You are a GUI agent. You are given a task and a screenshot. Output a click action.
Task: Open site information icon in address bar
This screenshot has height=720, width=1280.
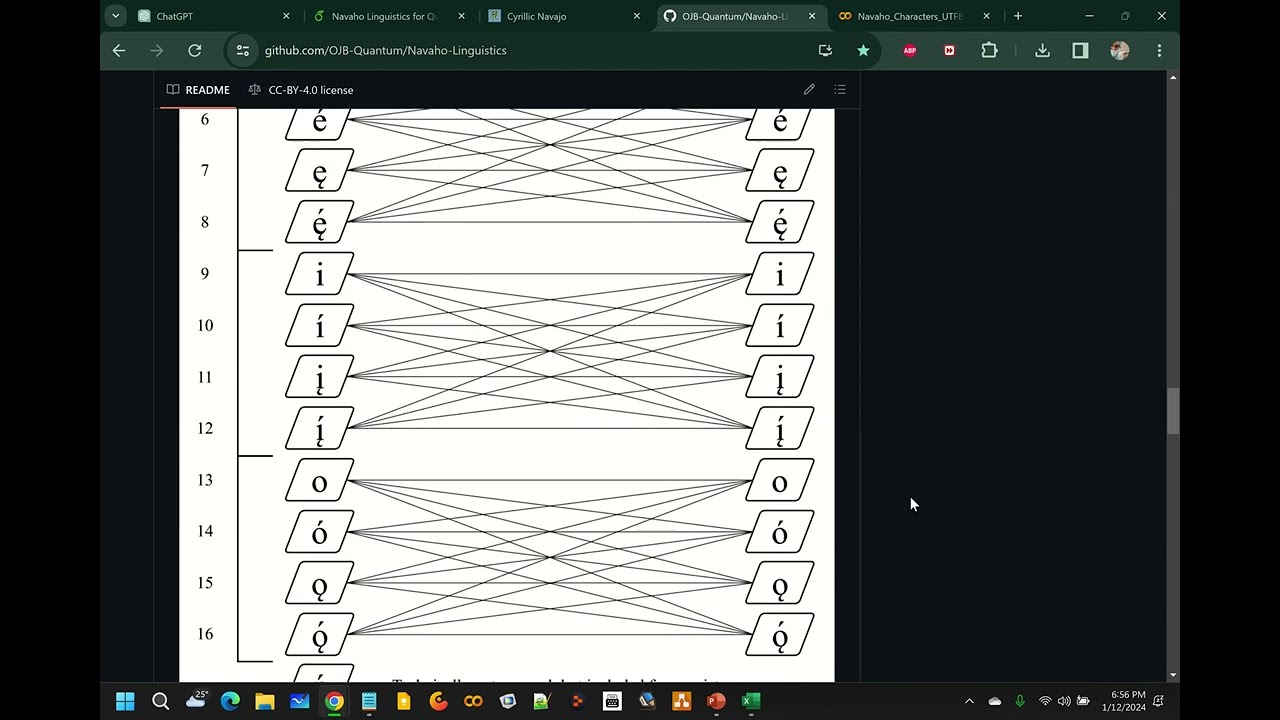point(242,50)
